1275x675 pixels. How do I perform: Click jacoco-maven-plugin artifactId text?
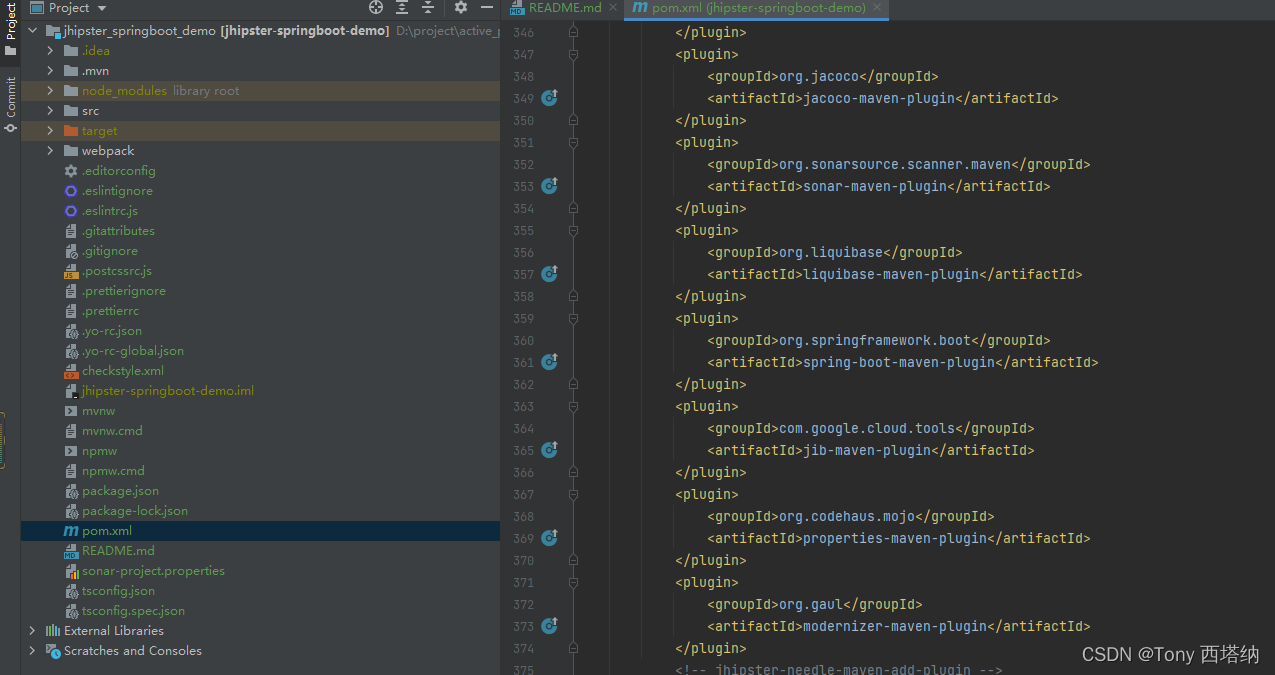[x=880, y=98]
